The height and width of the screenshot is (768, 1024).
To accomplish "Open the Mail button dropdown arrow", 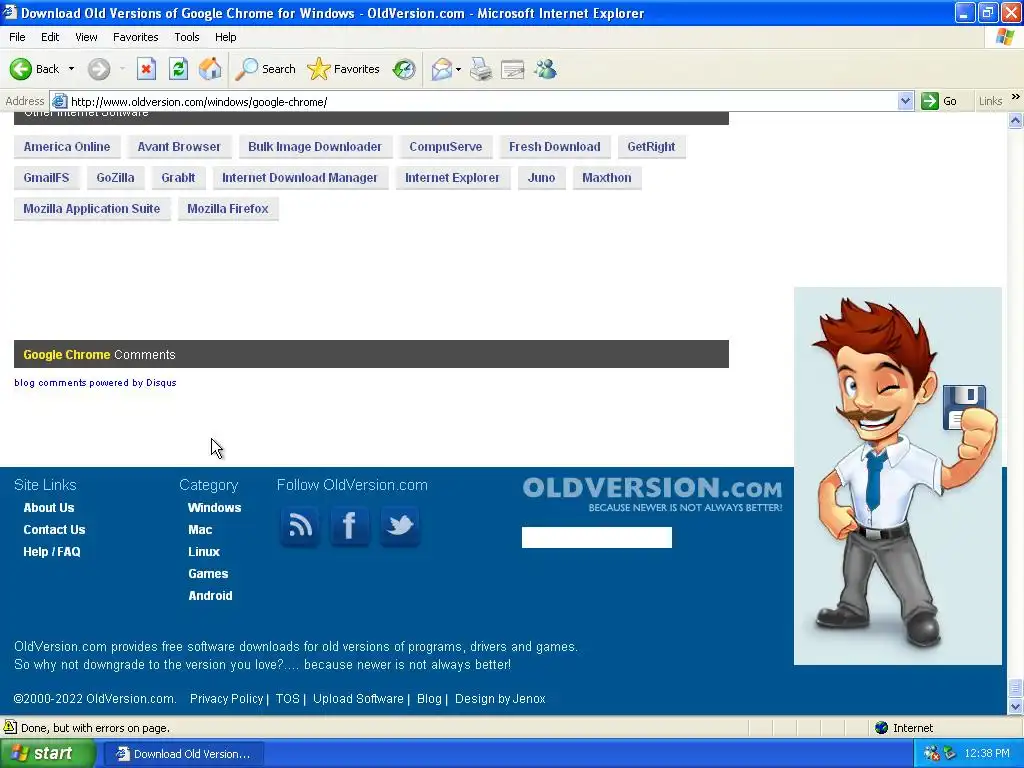I will point(458,69).
